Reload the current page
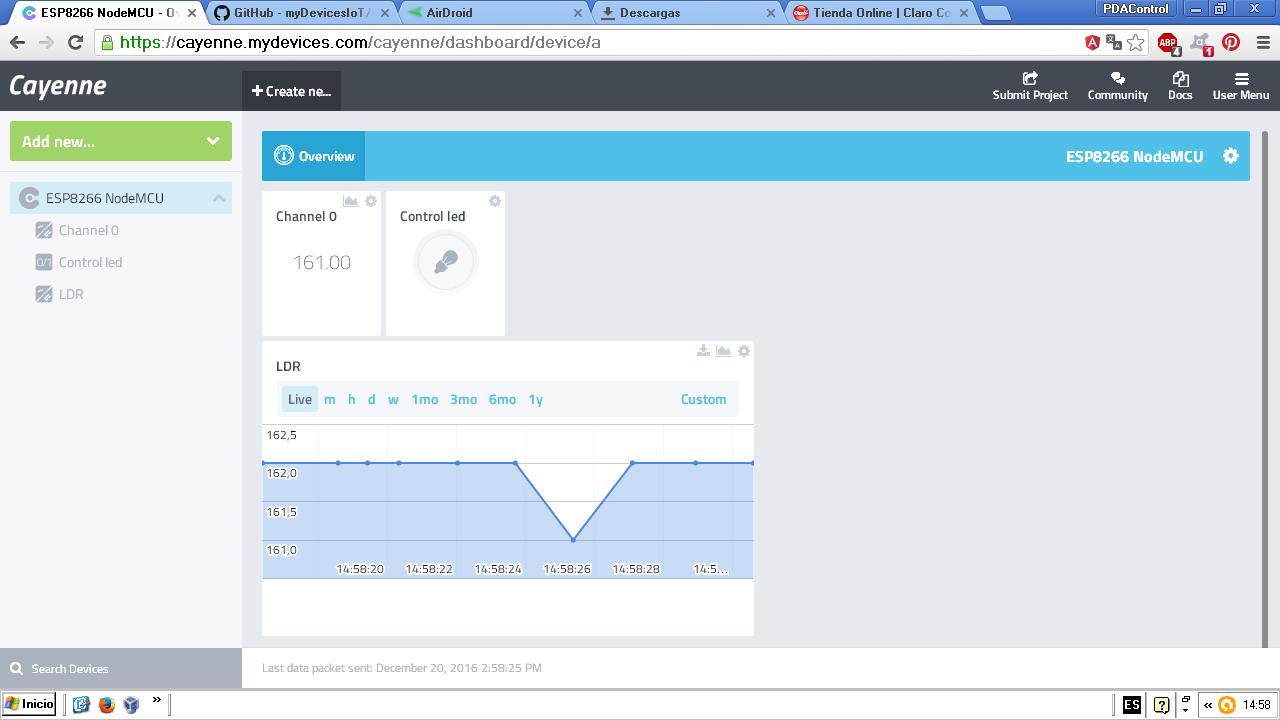 tap(75, 43)
